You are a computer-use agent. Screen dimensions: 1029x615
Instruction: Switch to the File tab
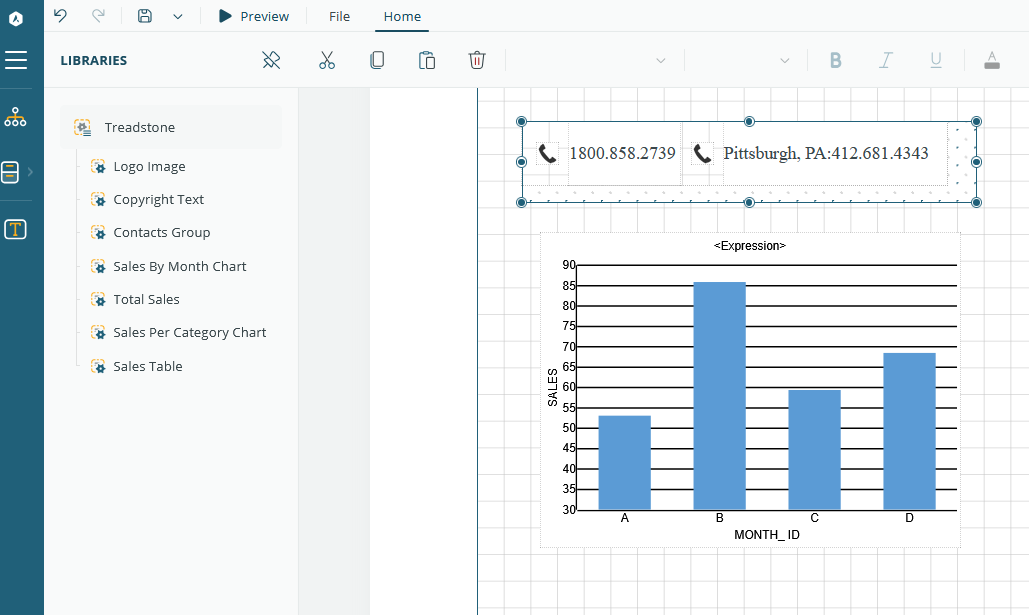pyautogui.click(x=339, y=16)
